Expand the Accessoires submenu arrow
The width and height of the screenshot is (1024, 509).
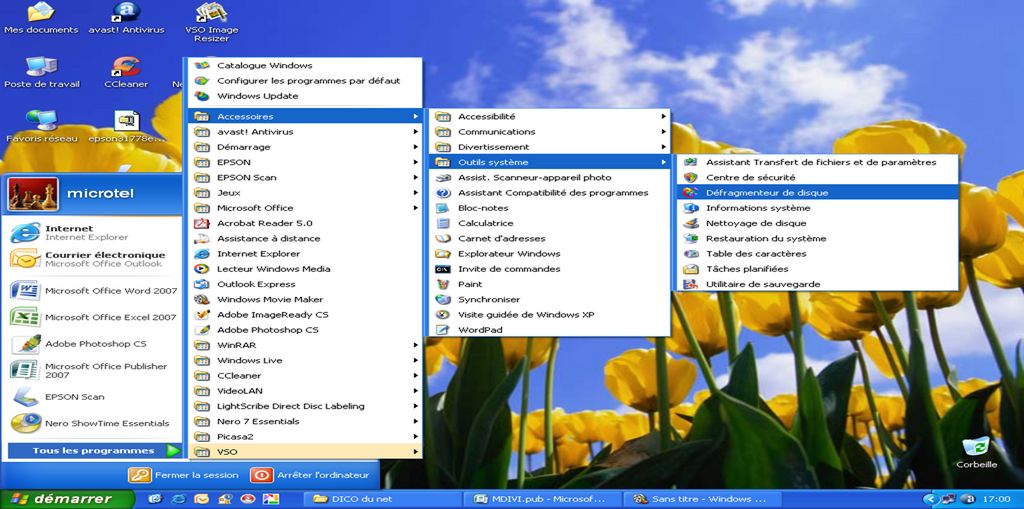coord(415,116)
